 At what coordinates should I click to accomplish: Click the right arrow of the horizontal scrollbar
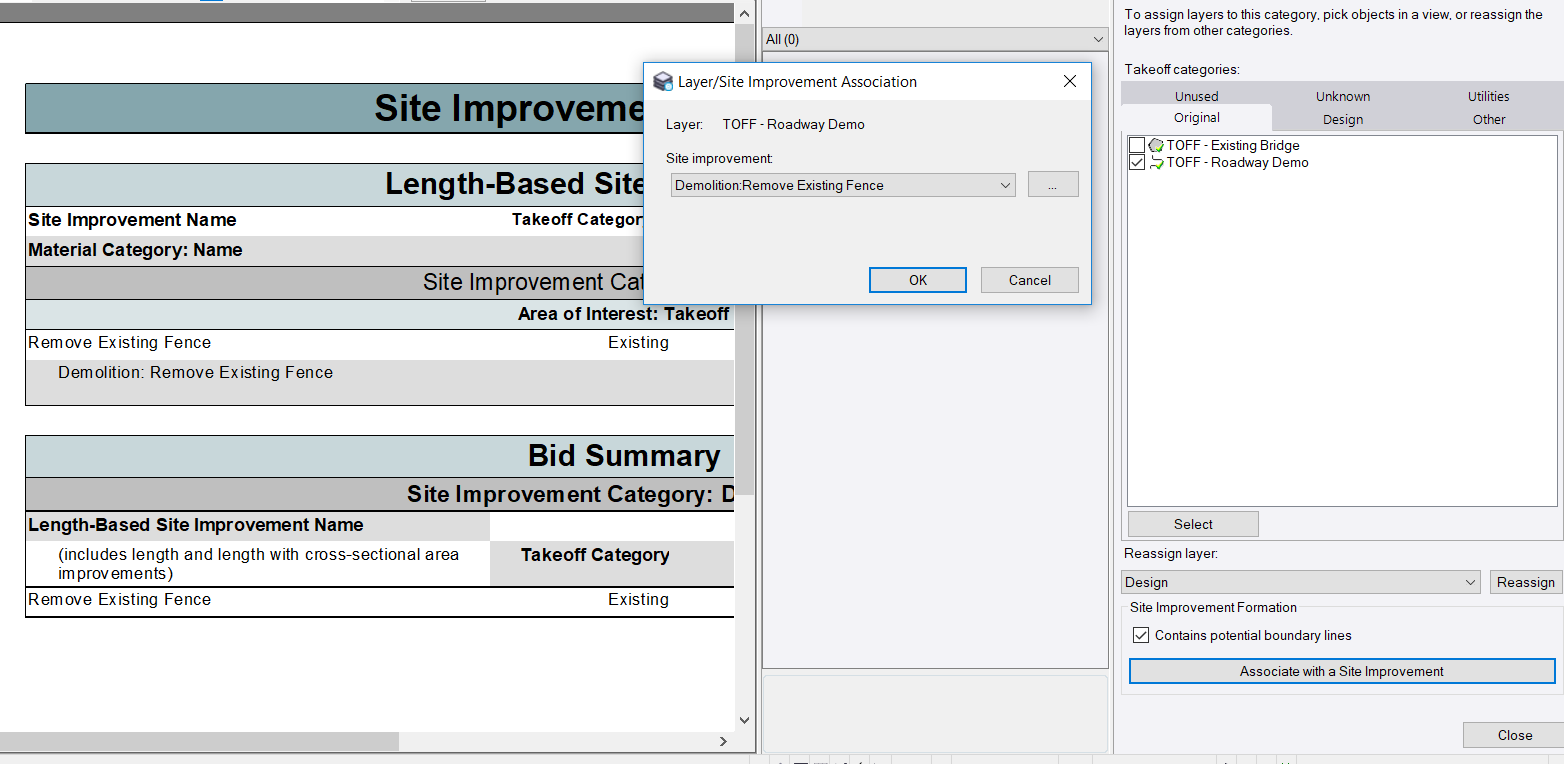point(723,741)
